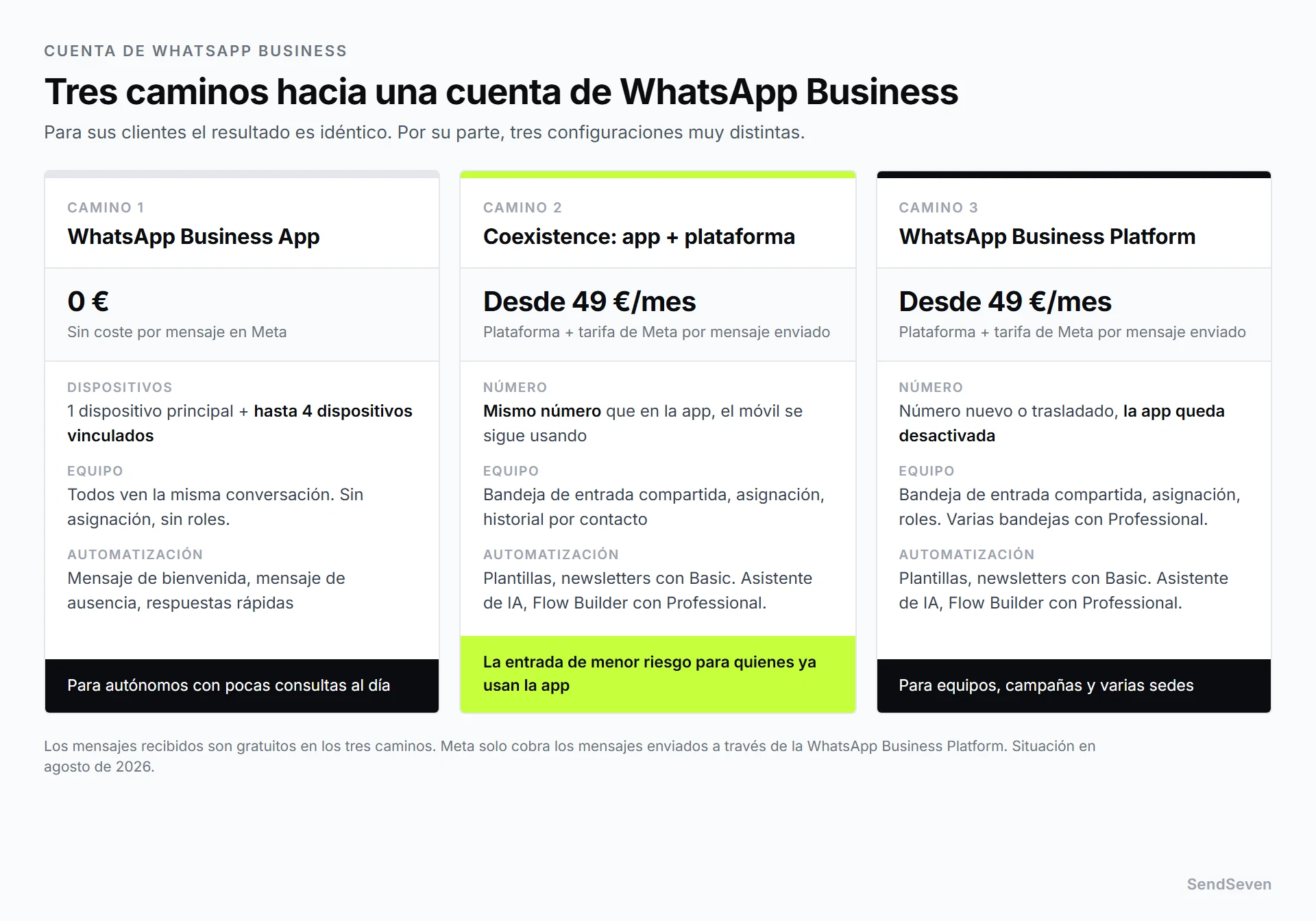Click the main headline 'Tres caminos hacia una cuenta de WhatsApp Business'
This screenshot has height=921, width=1316.
pos(501,92)
